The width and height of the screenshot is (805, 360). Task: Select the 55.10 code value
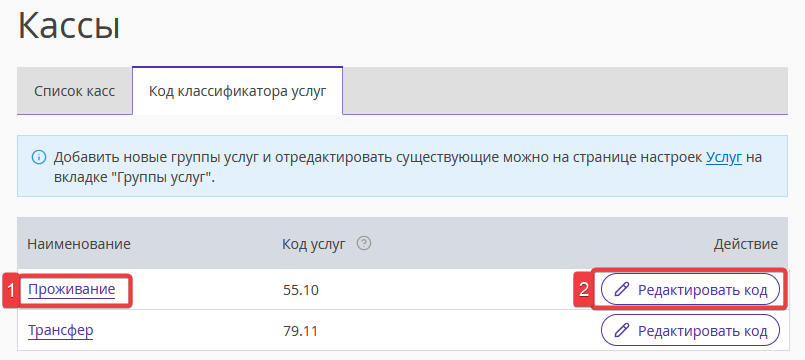pos(301,291)
